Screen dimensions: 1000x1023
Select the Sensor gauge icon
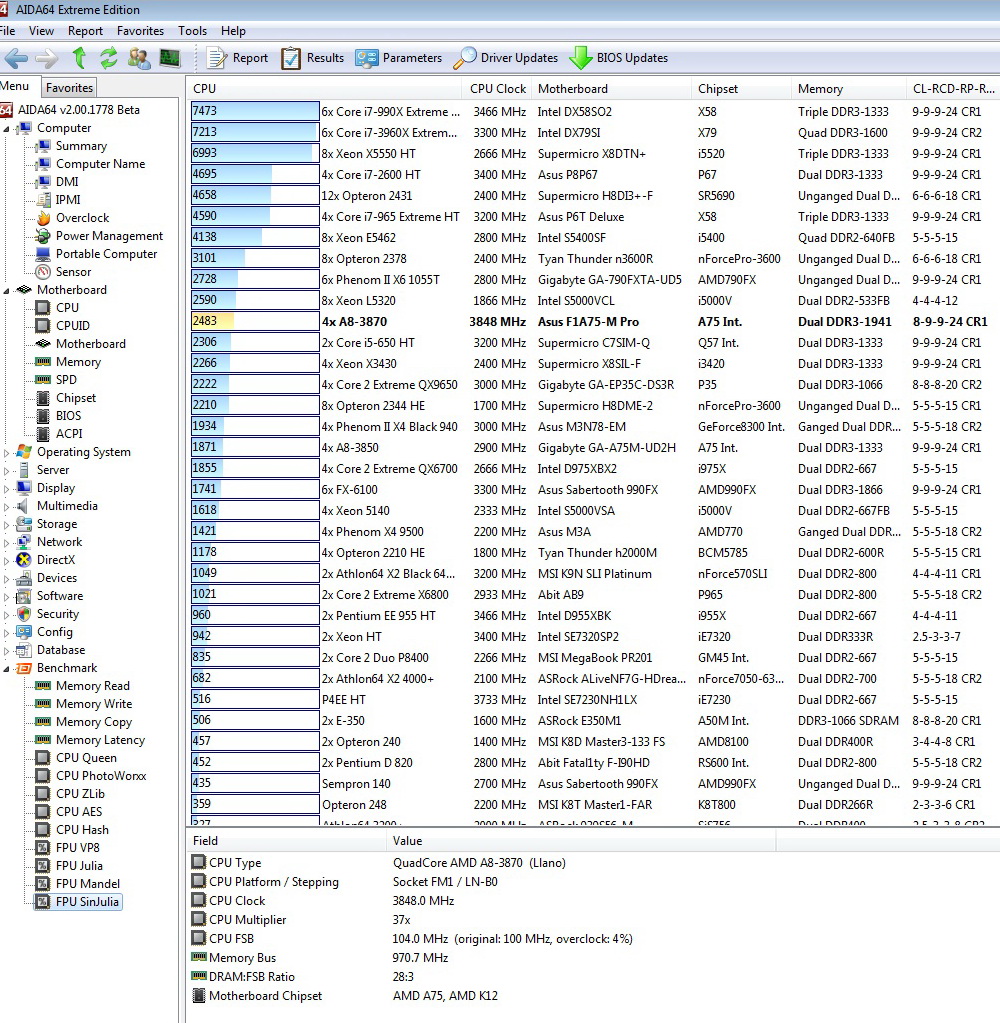pyautogui.click(x=43, y=271)
